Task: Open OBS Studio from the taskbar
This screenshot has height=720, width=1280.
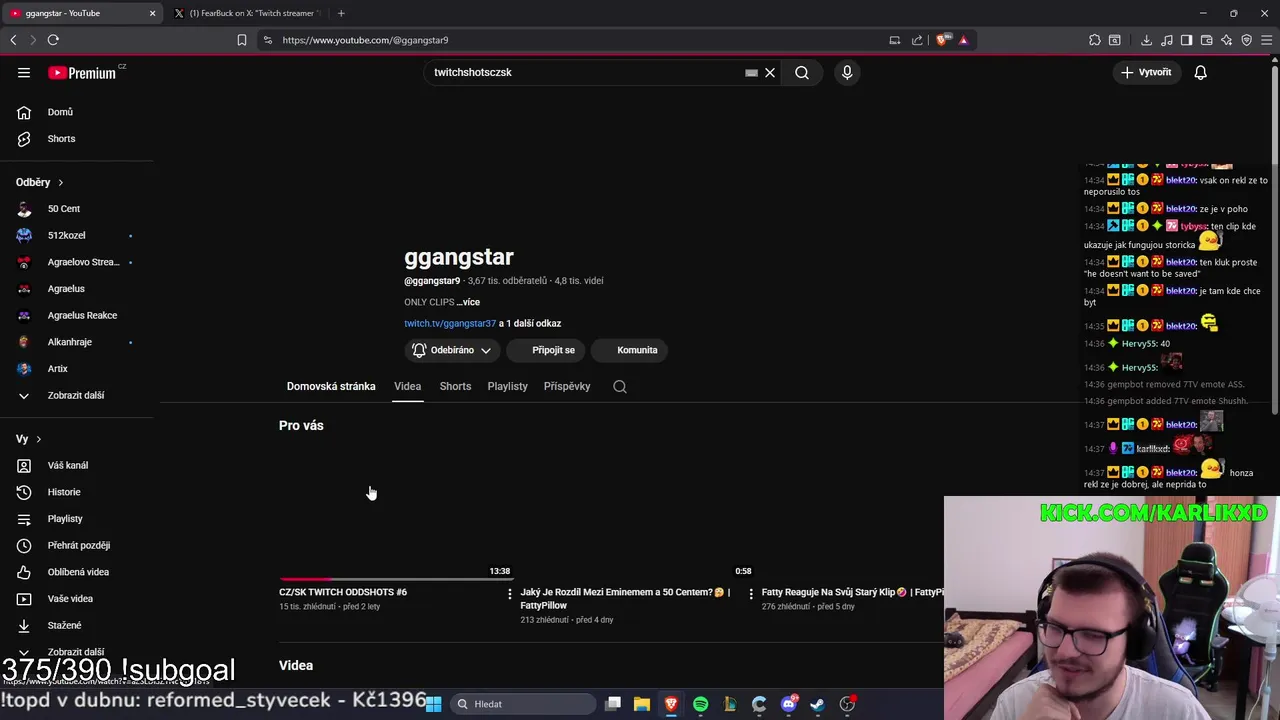Action: (847, 704)
